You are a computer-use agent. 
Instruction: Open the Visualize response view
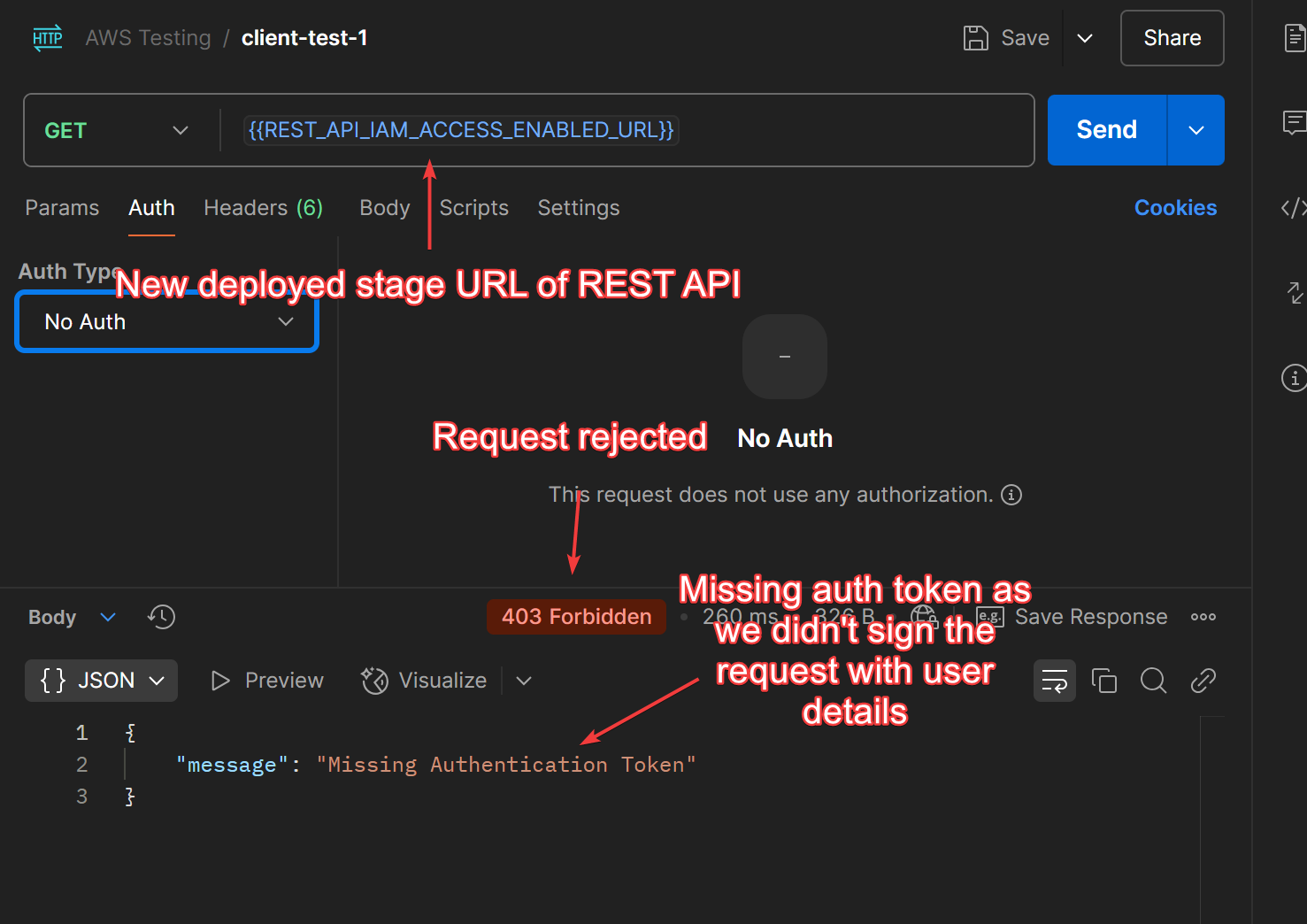click(426, 681)
